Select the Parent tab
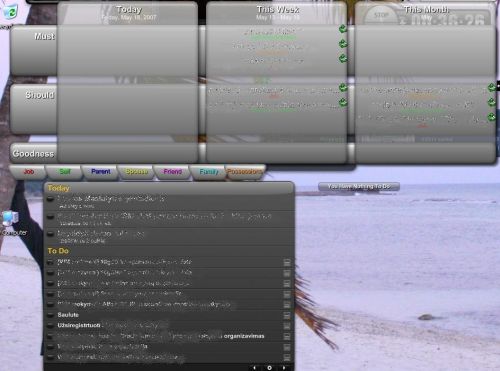 coord(101,172)
